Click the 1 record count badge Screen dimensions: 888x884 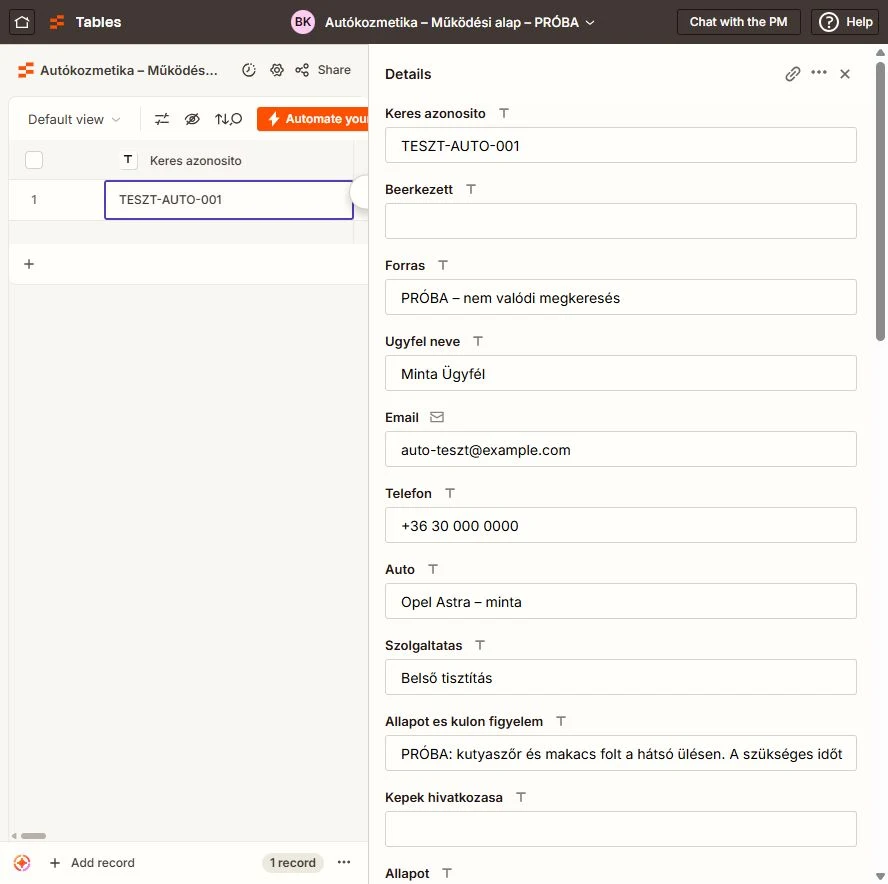292,862
